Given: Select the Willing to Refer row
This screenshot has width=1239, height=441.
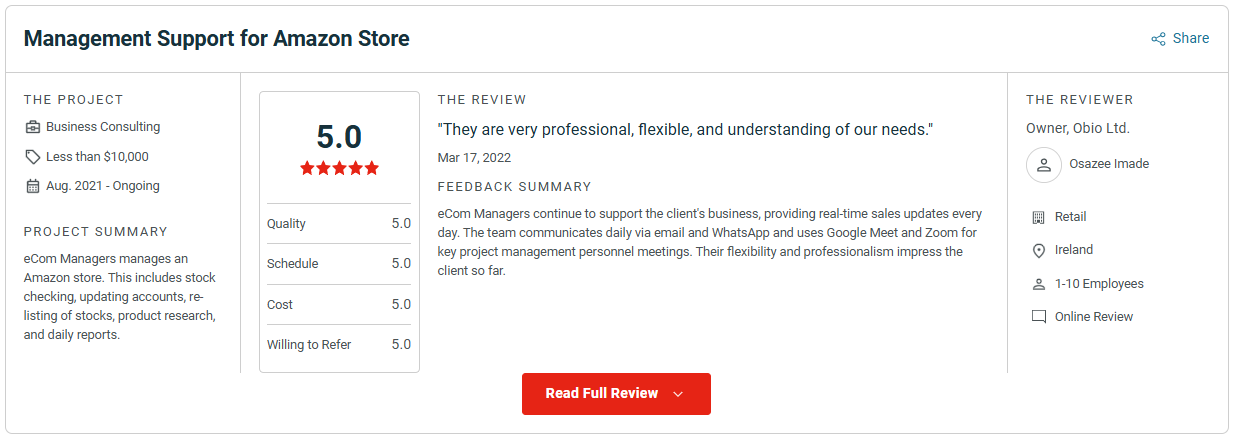Looking at the screenshot, I should pyautogui.click(x=339, y=345).
